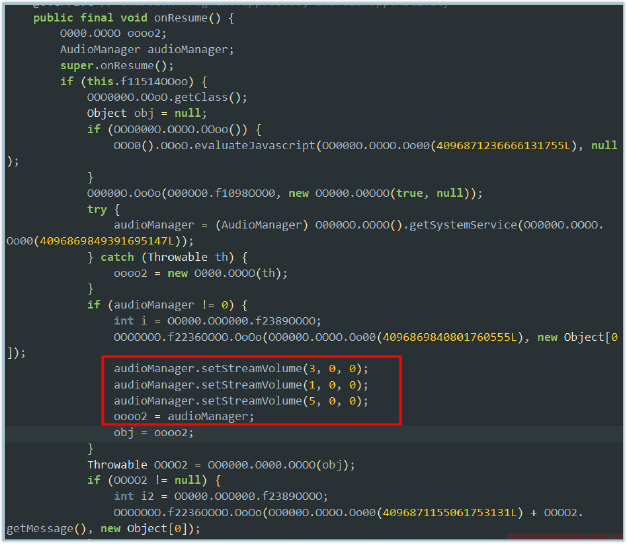
Task: Click the setStreamVolume(3, 0, 0) line
Action: point(240,368)
